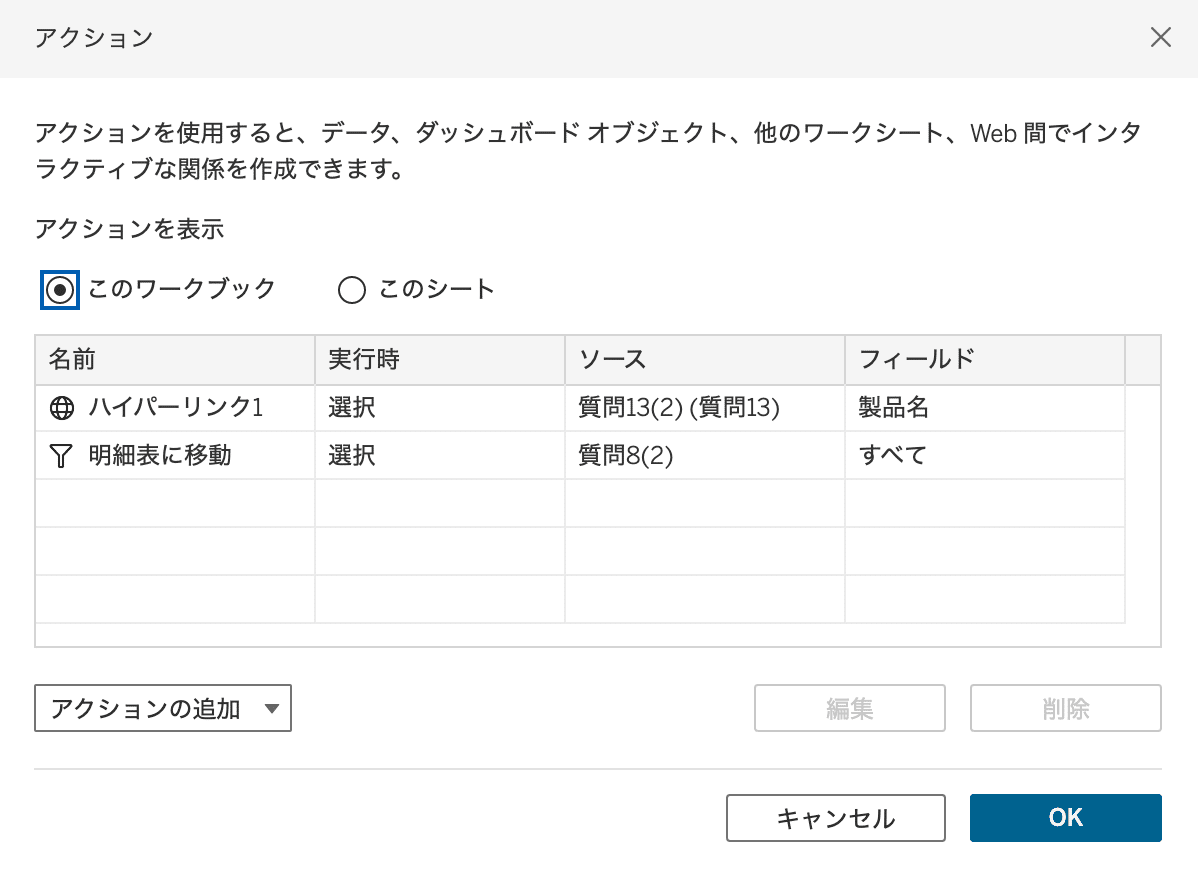Select the このワークブック radio button
Image resolution: width=1198 pixels, height=874 pixels.
point(60,290)
